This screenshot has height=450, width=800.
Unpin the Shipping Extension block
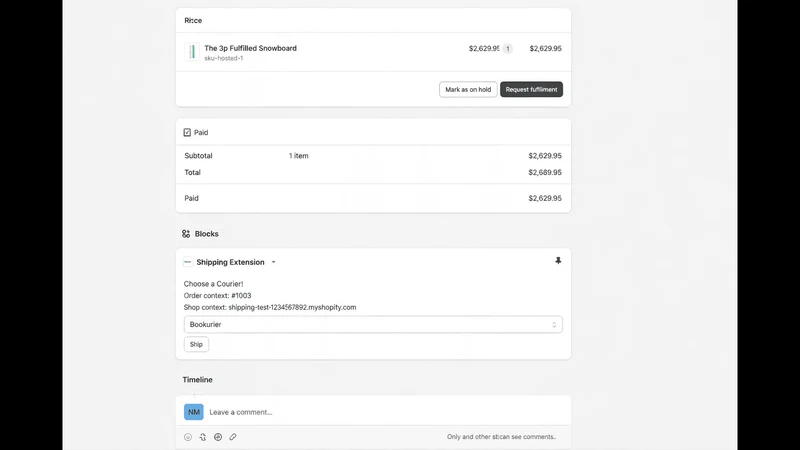click(558, 261)
